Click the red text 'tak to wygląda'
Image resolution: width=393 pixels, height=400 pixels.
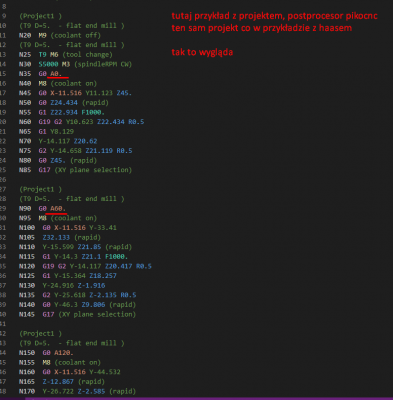[202, 52]
